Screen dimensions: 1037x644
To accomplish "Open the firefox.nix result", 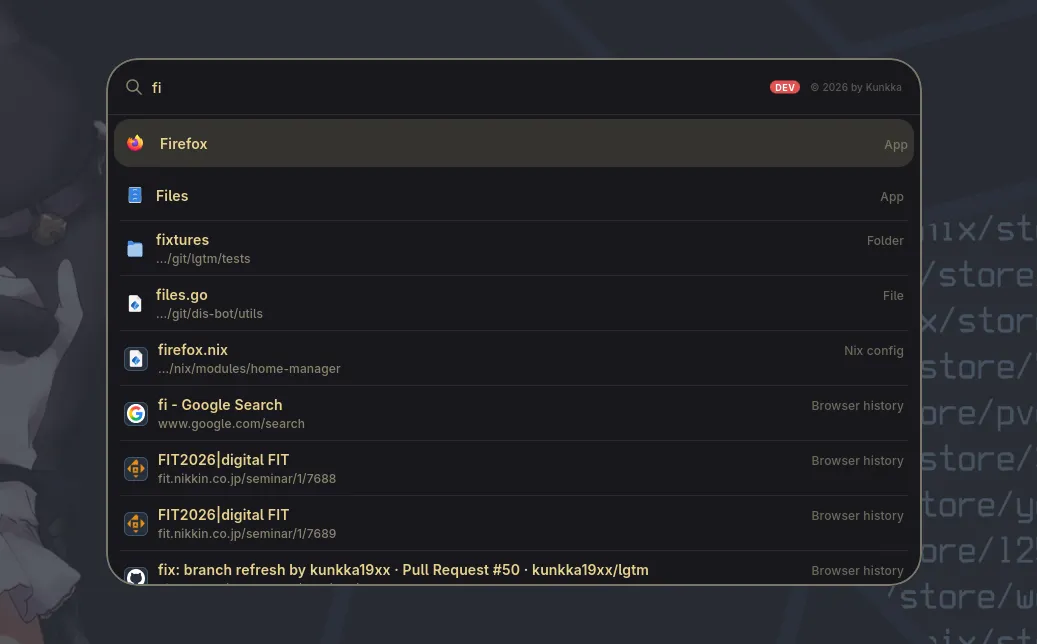I will coord(514,358).
